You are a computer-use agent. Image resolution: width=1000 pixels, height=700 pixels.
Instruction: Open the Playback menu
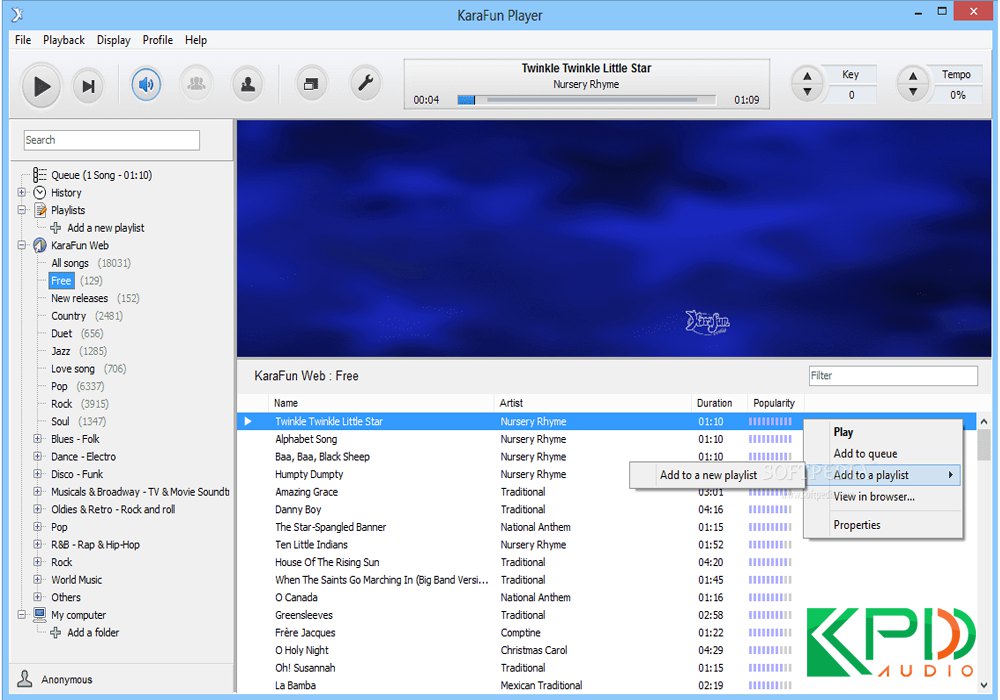pos(64,40)
